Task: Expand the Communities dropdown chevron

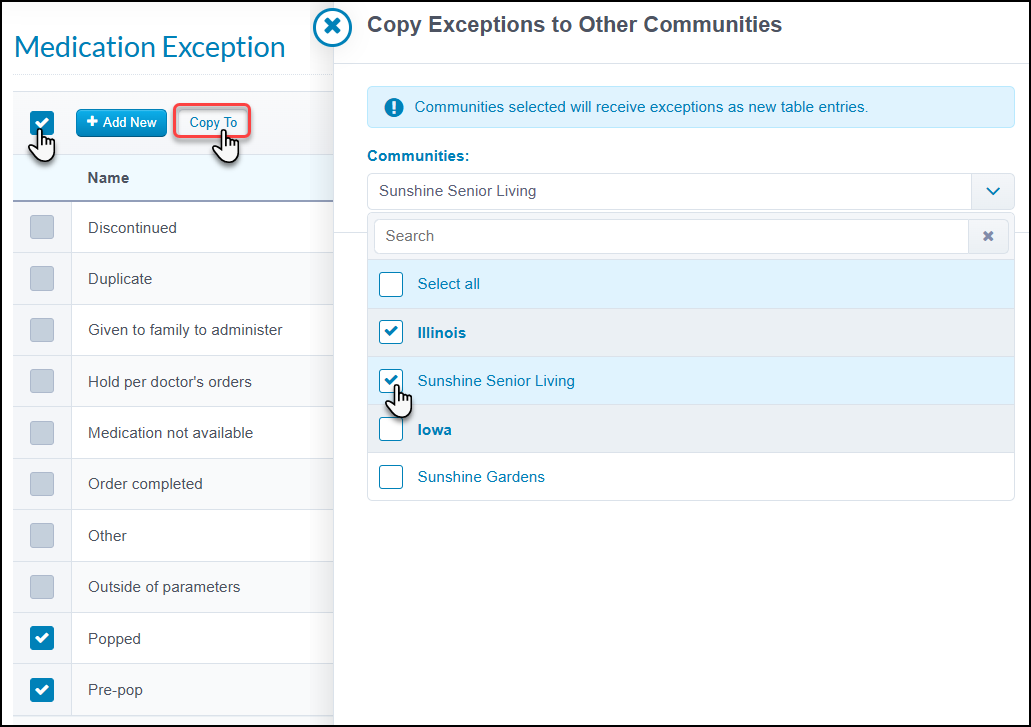Action: [x=993, y=191]
